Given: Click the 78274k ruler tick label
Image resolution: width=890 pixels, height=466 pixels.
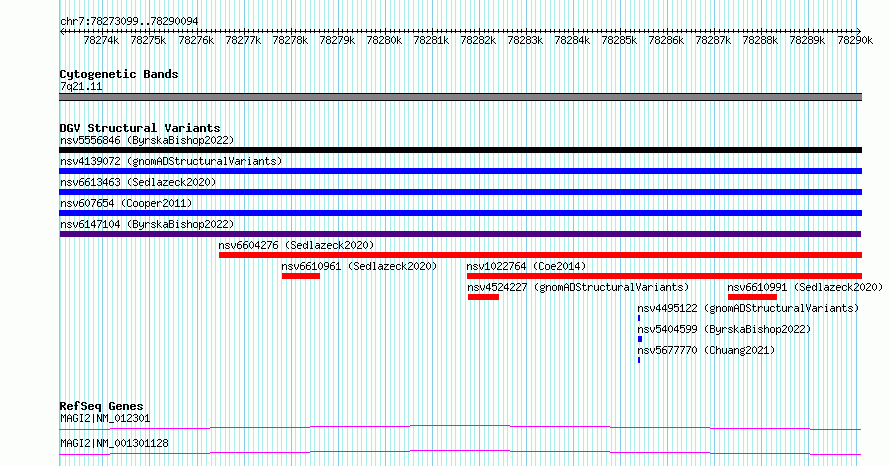Looking at the screenshot, I should click(x=101, y=40).
